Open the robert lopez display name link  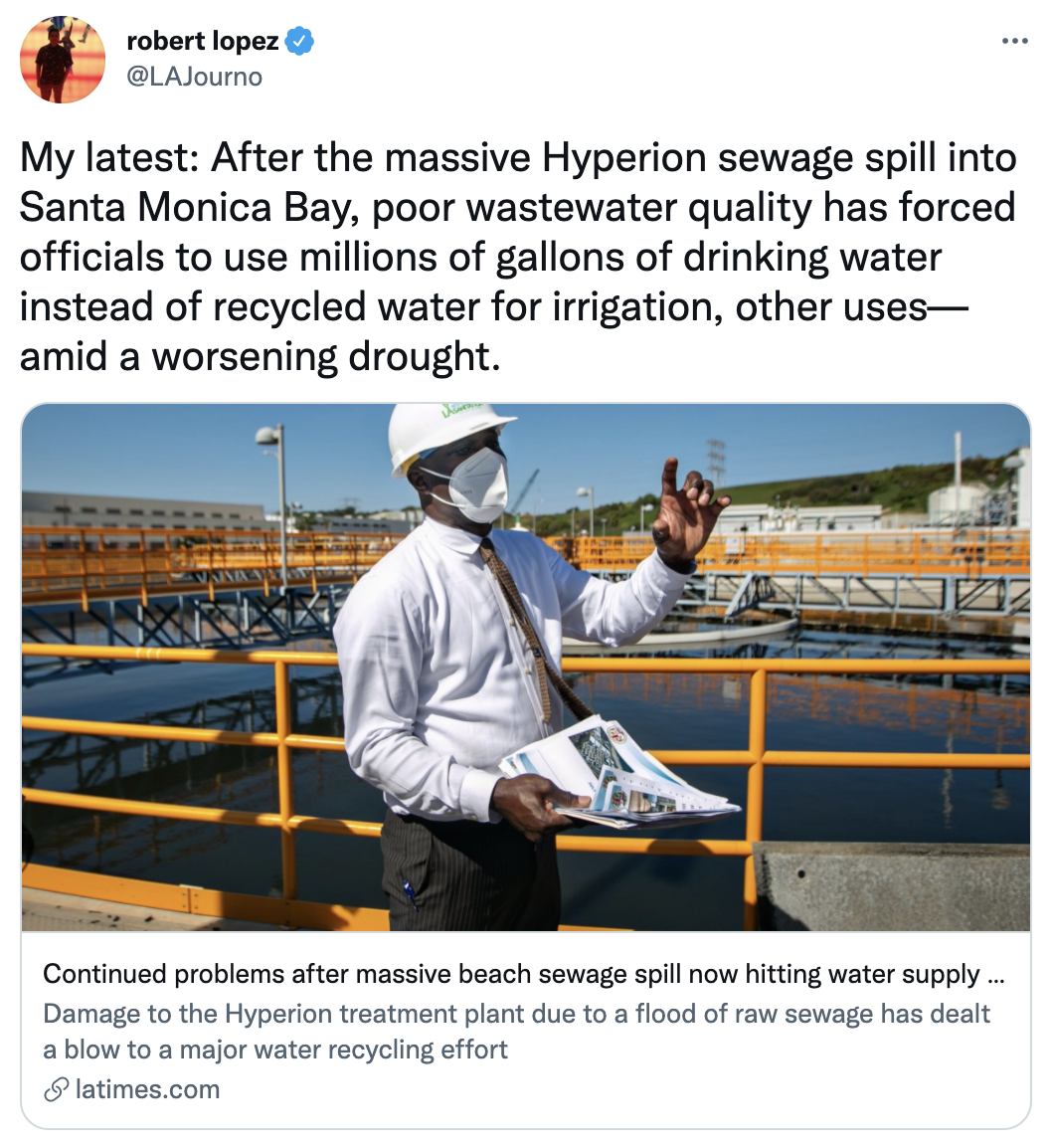(203, 41)
